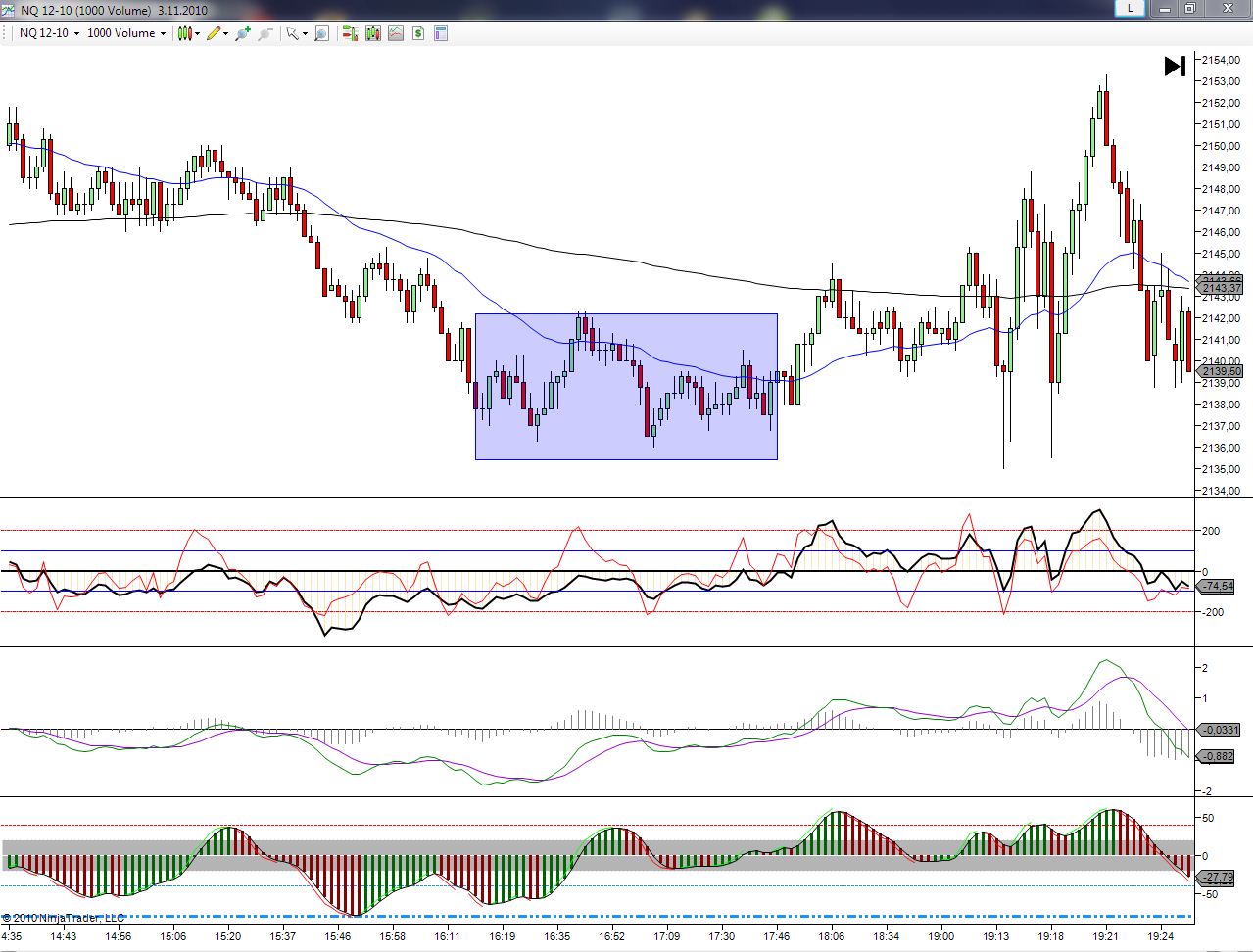Image resolution: width=1253 pixels, height=952 pixels.
Task: Click the 14:43 time axis label
Action: (64, 936)
